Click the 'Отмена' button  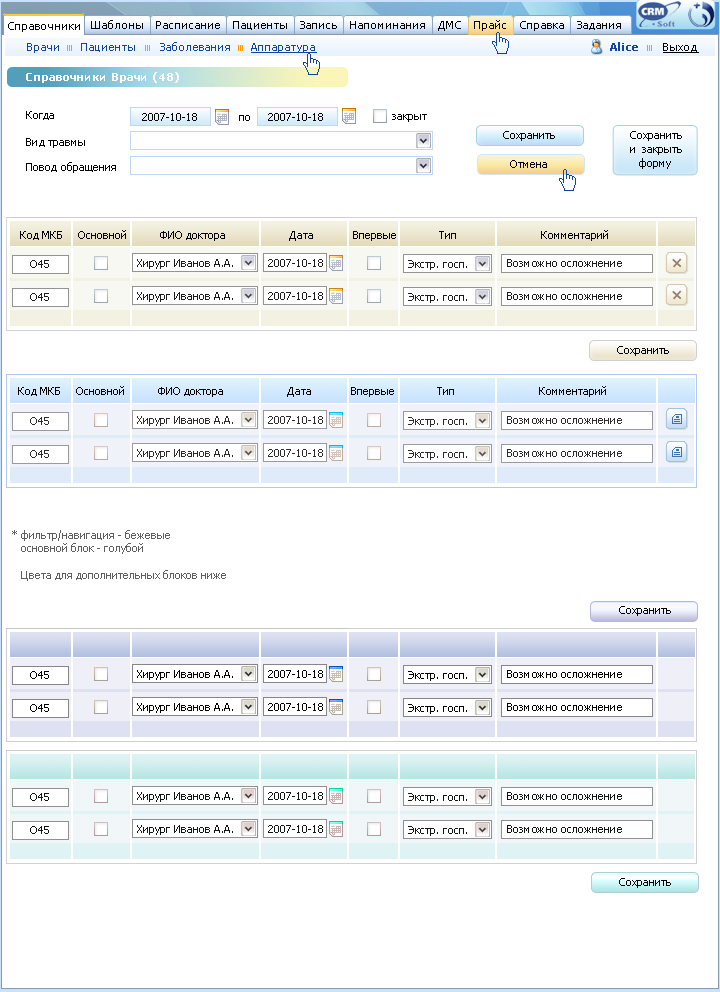(x=530, y=164)
